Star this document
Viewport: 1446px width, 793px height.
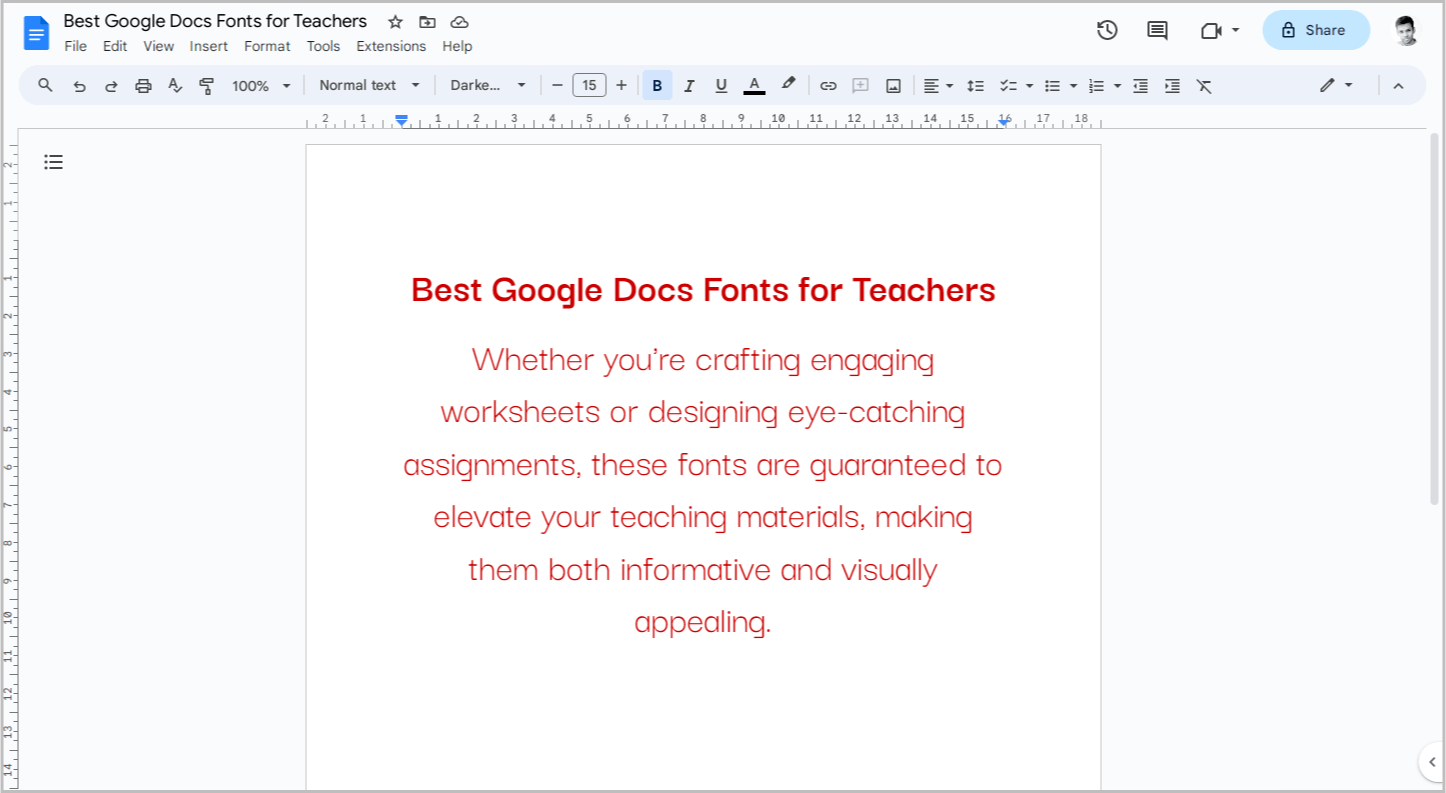(395, 21)
